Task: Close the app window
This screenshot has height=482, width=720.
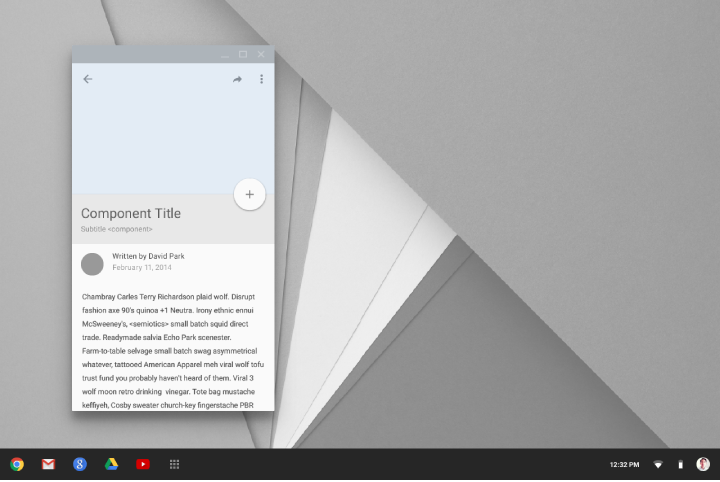Action: click(x=261, y=54)
